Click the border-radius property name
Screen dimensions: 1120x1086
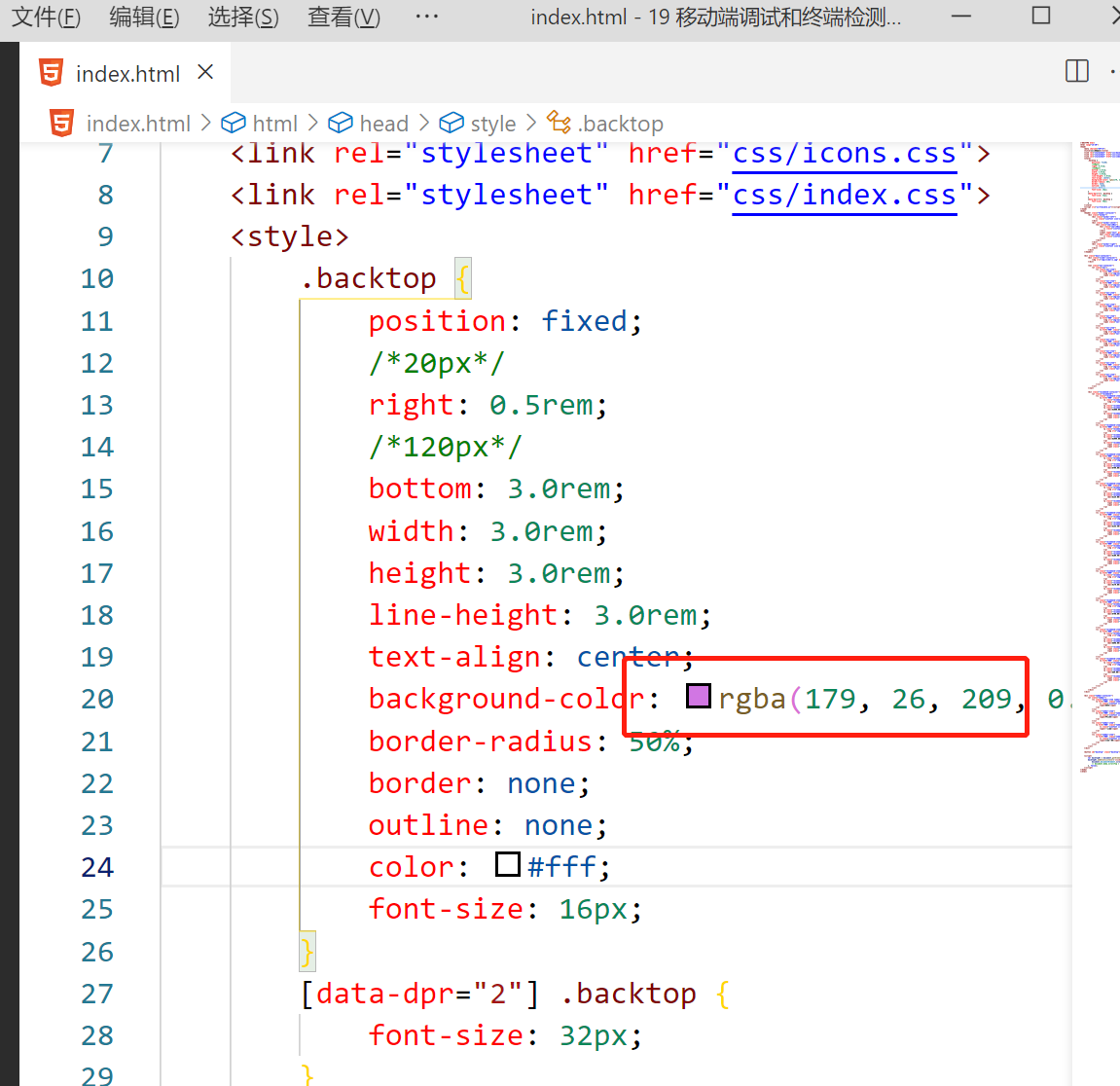480,742
